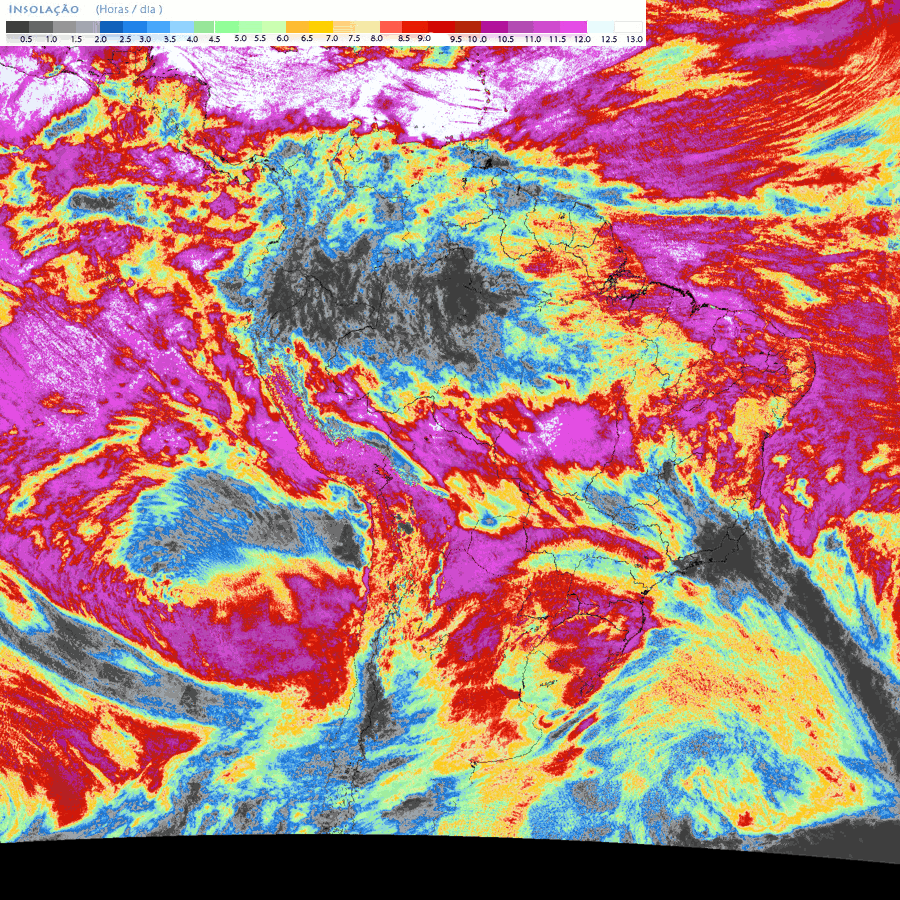The width and height of the screenshot is (900, 900).
Task: Click the '4.0' scale label
Action: click(192, 39)
